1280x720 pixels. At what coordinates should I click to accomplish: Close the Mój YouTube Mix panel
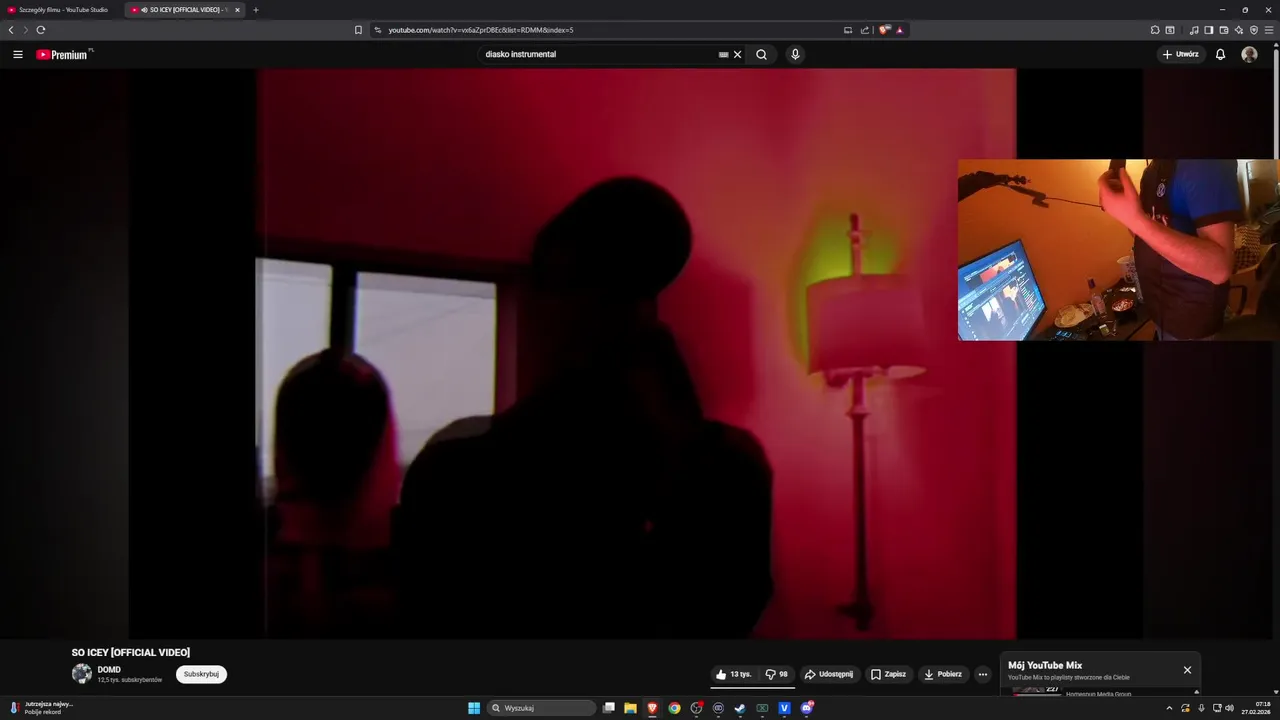[x=1187, y=670]
